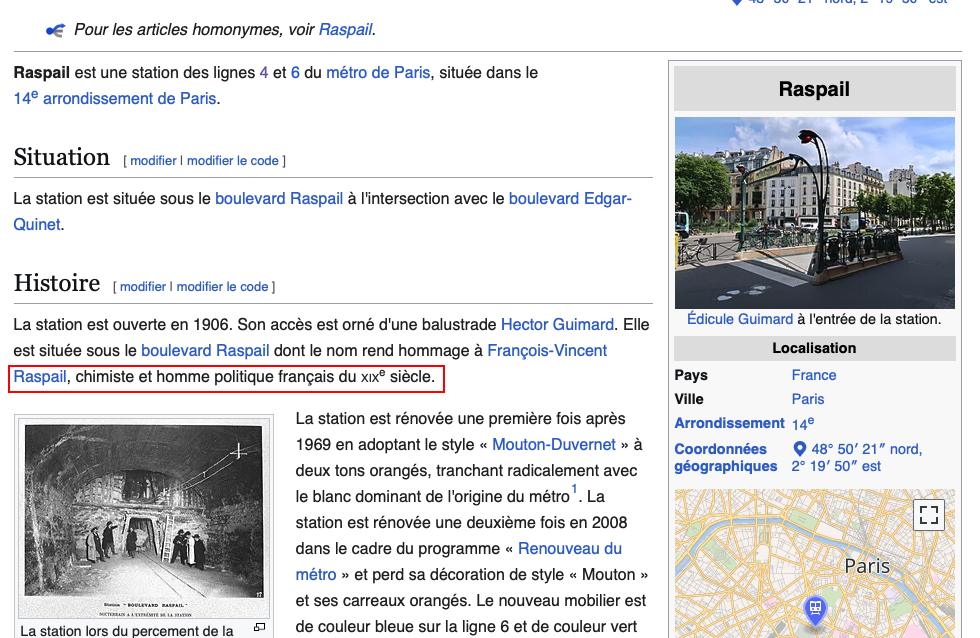The width and height of the screenshot is (980, 638).
Task: Open the France link in infobox
Action: point(814,375)
